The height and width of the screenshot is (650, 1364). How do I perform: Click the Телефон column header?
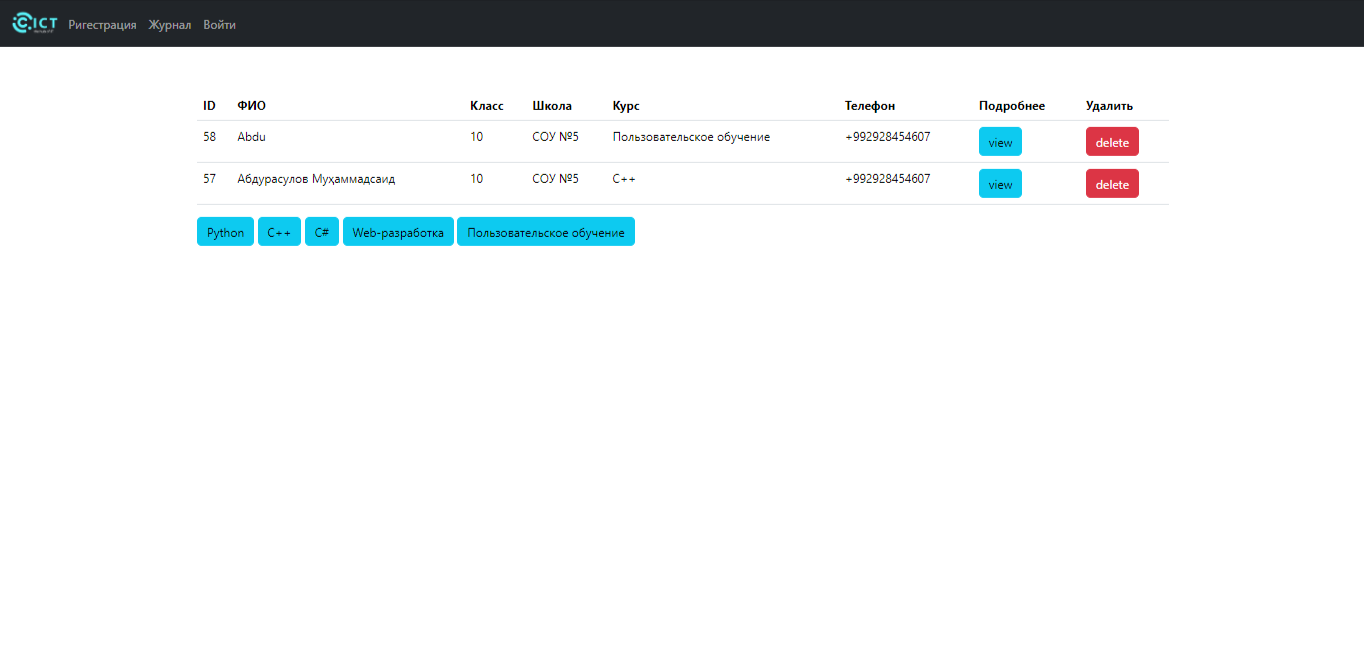(870, 106)
